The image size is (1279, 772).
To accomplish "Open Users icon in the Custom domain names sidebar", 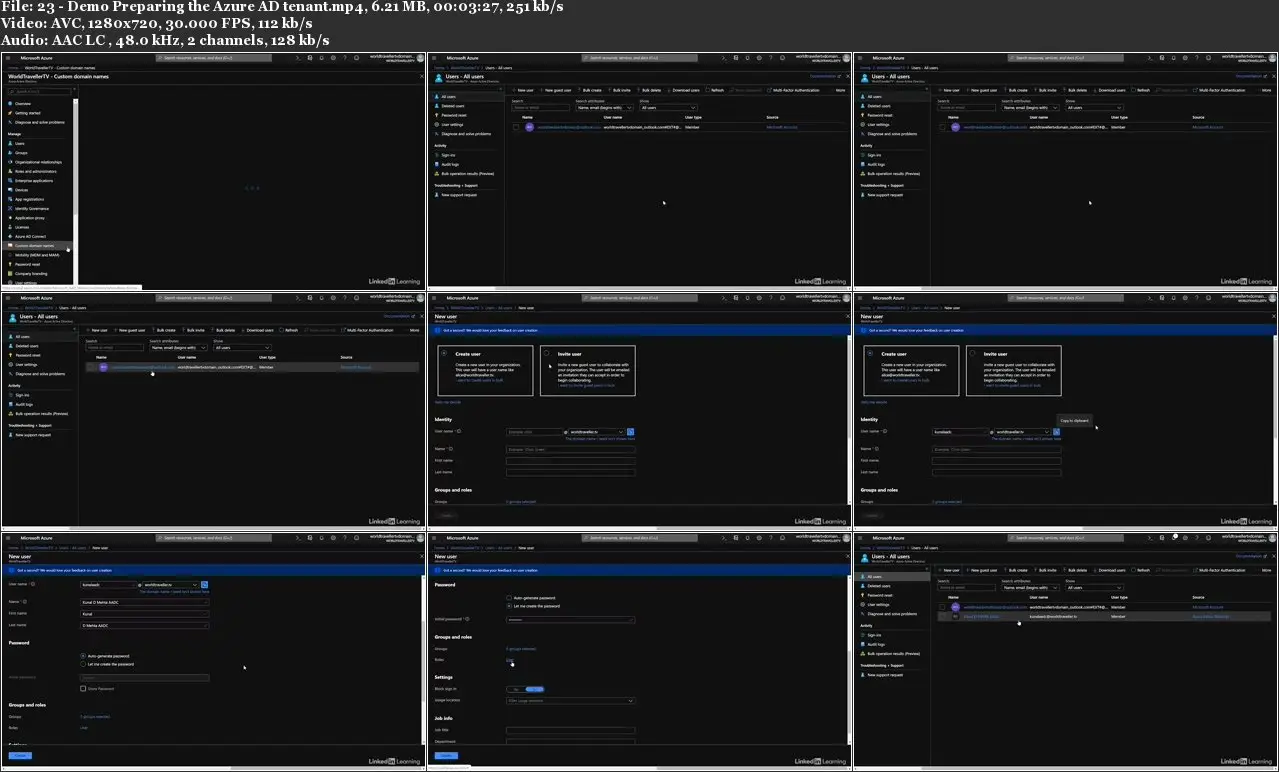I will coord(10,143).
